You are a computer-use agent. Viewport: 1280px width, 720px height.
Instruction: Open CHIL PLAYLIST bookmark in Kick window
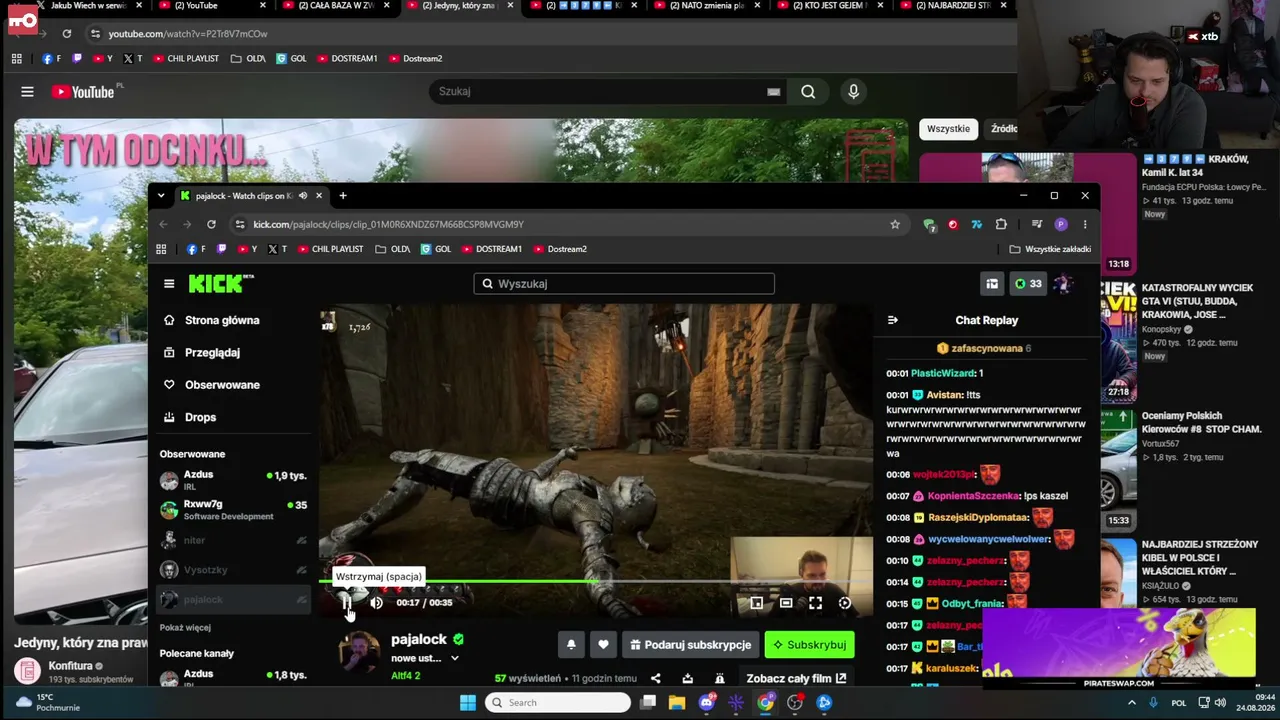pyautogui.click(x=330, y=249)
